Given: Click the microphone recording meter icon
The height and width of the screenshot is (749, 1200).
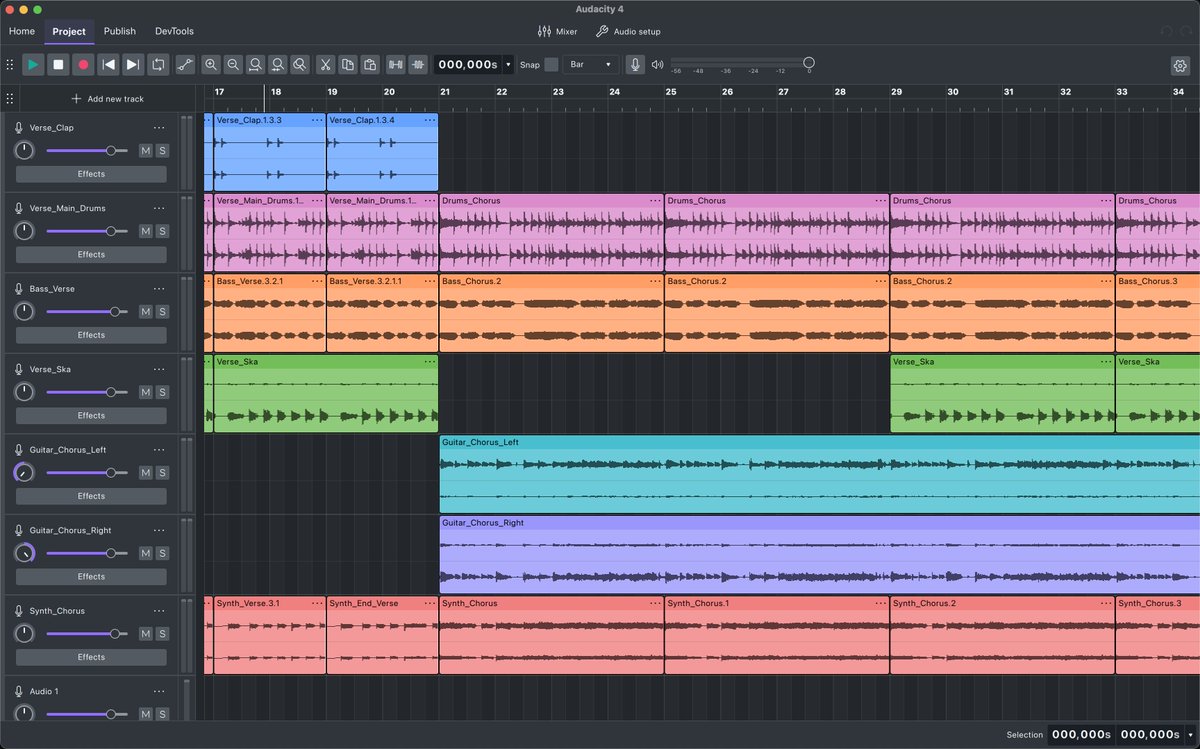Looking at the screenshot, I should (633, 64).
